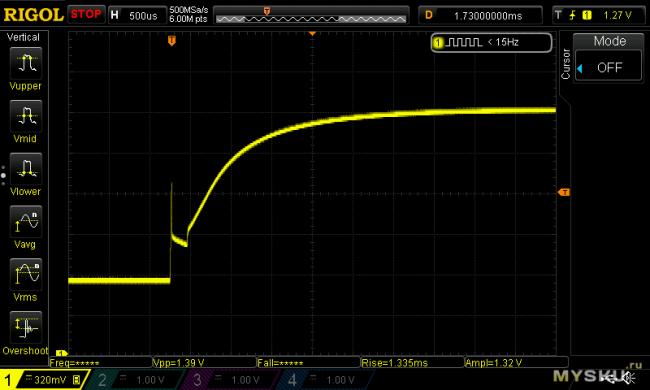Select the Overshoot measurement icon
The image size is (650, 390).
(x=26, y=327)
